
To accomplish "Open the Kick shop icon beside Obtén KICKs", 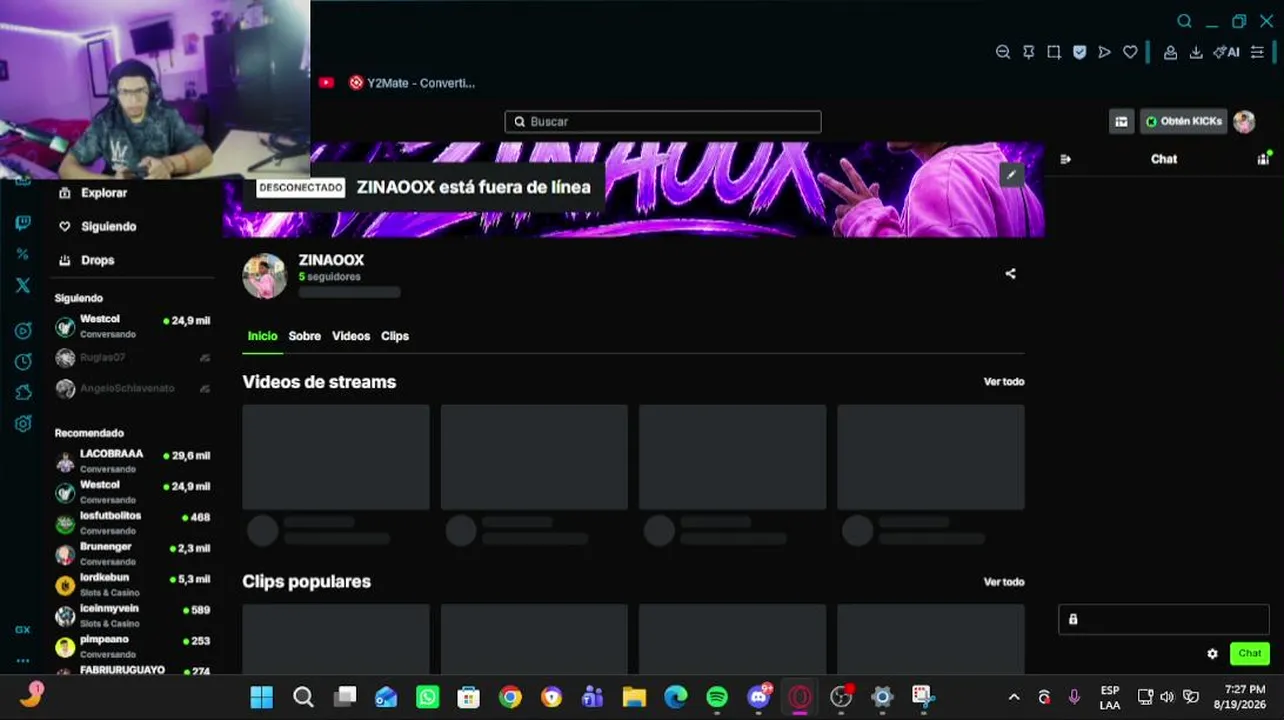I will (1121, 121).
